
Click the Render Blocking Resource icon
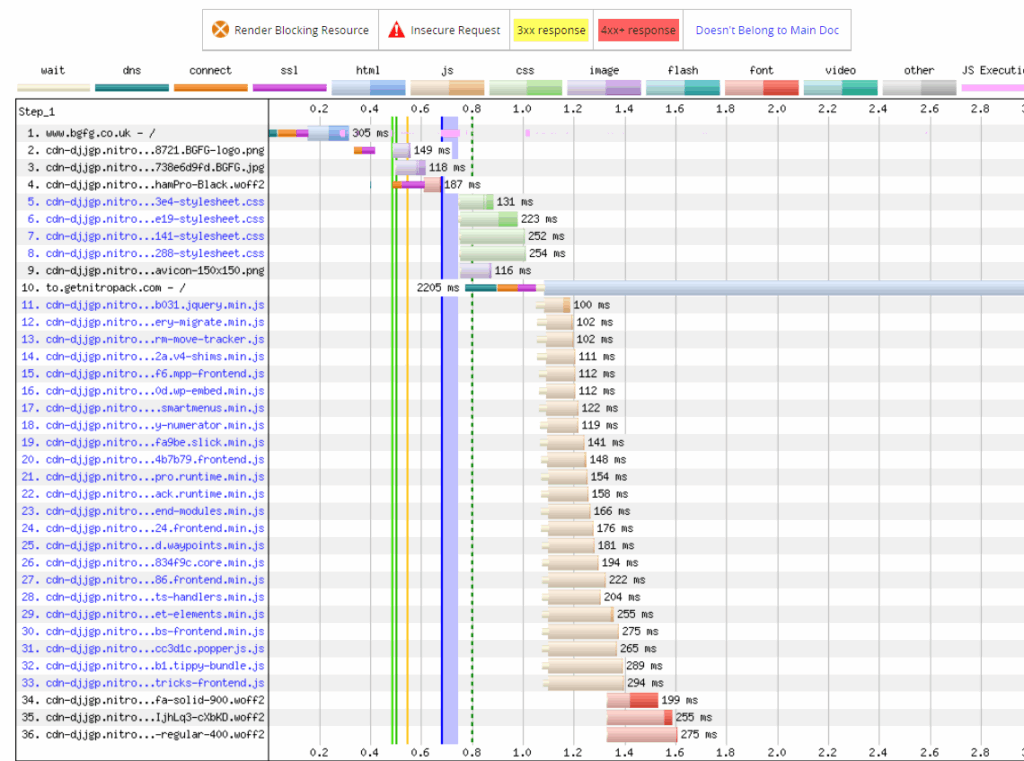222,30
